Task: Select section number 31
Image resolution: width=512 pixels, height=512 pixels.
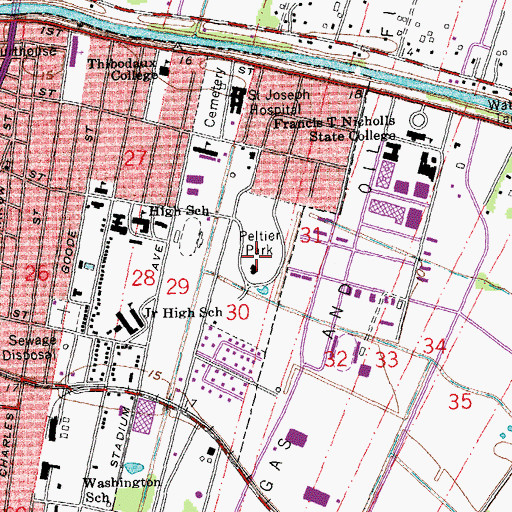Action: tap(311, 235)
